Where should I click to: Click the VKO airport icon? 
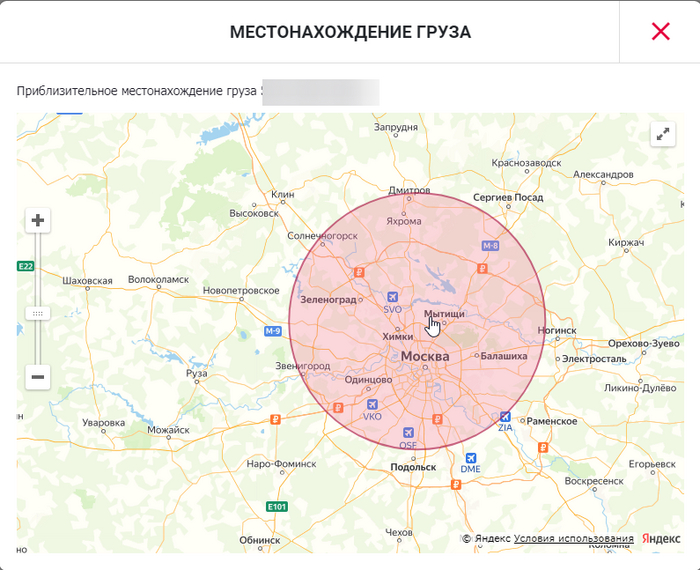[x=372, y=404]
